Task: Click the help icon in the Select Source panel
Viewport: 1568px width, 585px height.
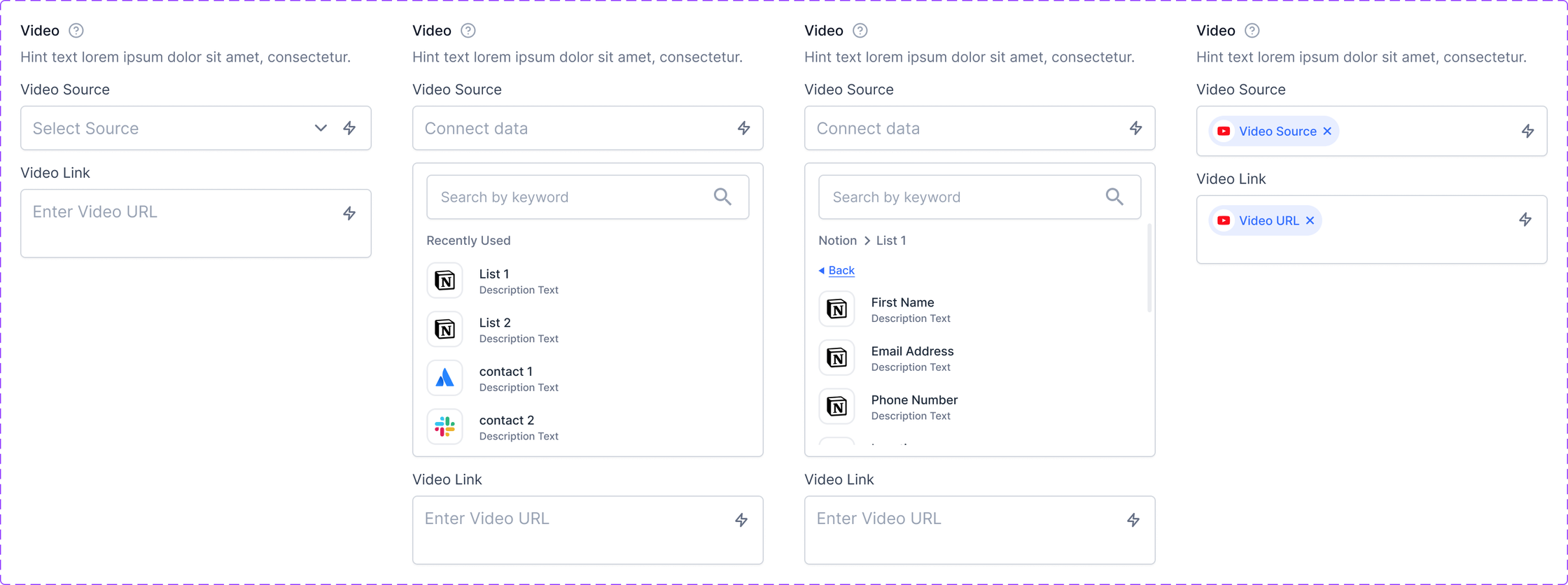Action: click(76, 31)
